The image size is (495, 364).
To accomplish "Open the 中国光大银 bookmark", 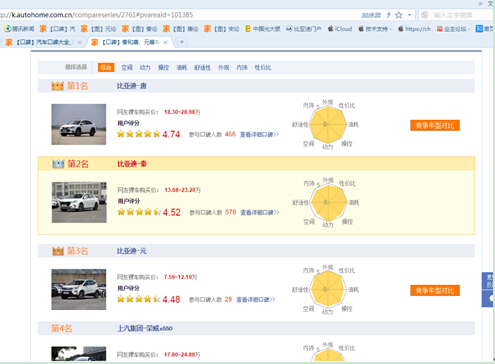I will pos(263,29).
